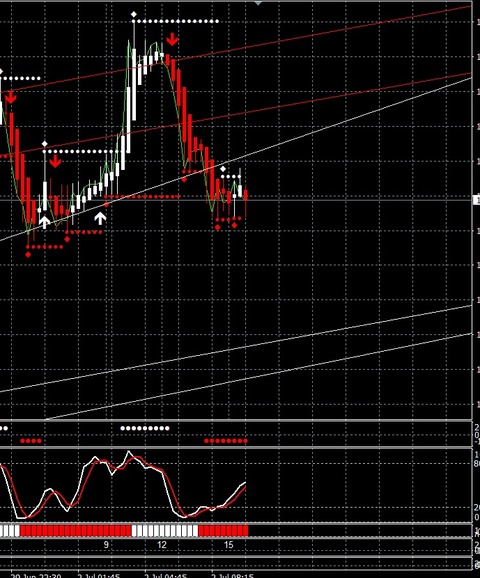Click the right red diamond below the latest candles
The height and width of the screenshot is (578, 480).
coord(234,225)
